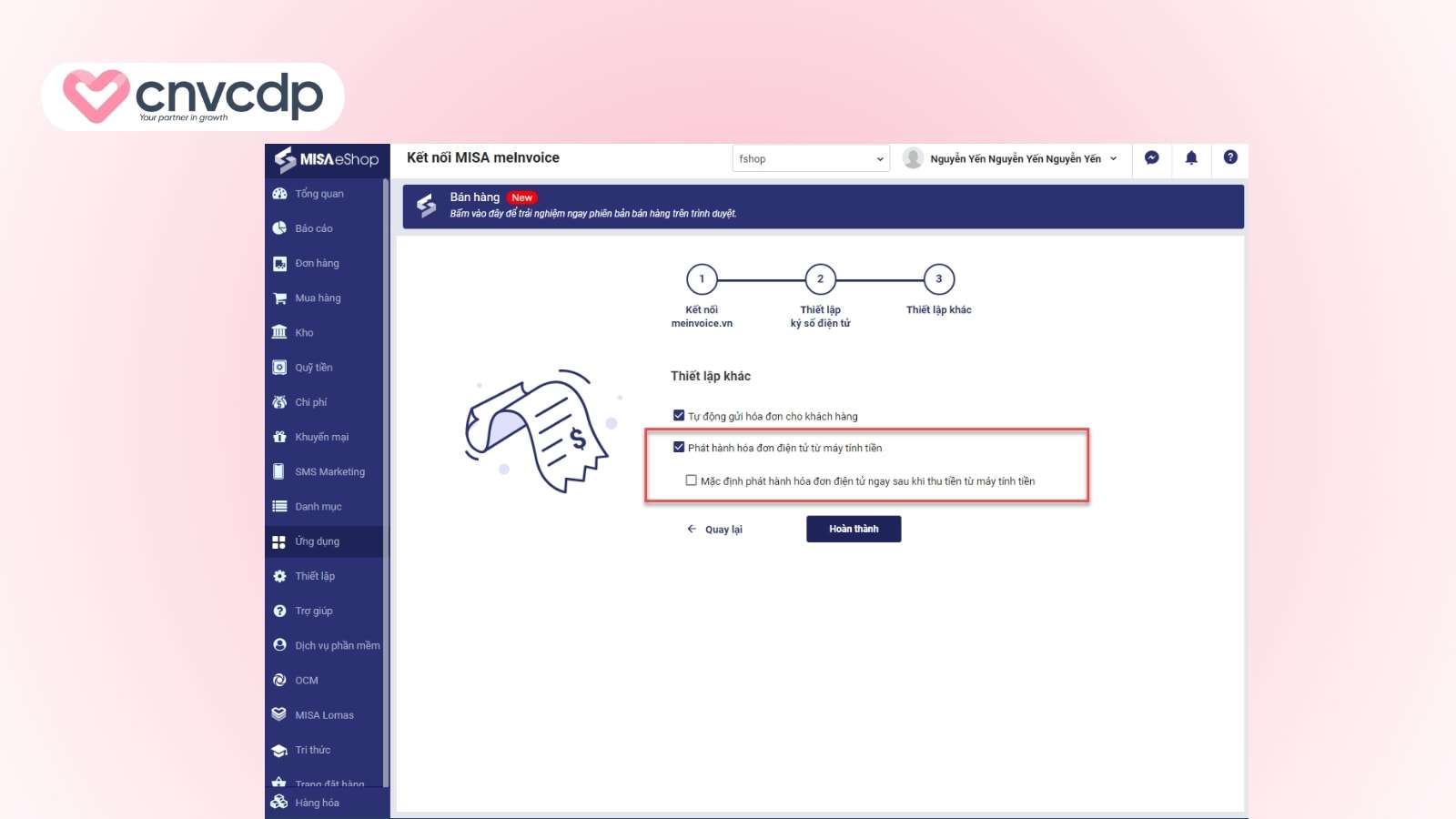Click the help question mark icon
Viewport: 1456px width, 819px height.
1230,157
